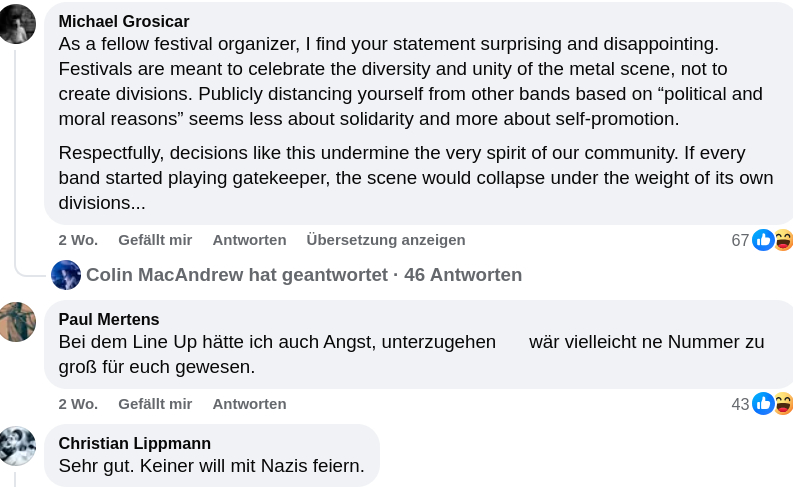793x487 pixels.
Task: Click Colin MacAndrew's small reply avatar
Action: pyautogui.click(x=66, y=275)
